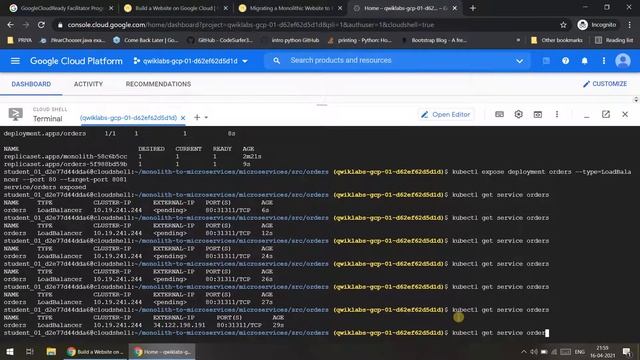This screenshot has height=360, width=640.
Task: Click the Google Cloud Platform logo text
Action: click(x=76, y=61)
